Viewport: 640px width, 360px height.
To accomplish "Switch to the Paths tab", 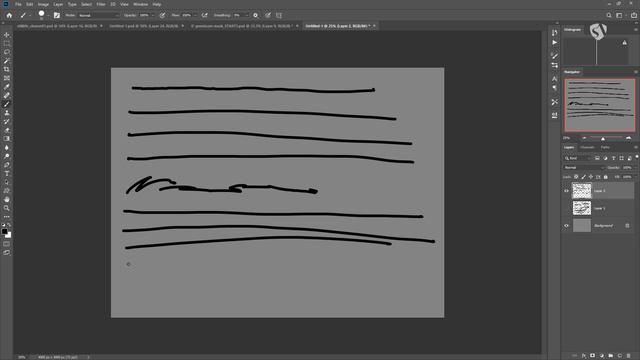I will click(x=605, y=147).
